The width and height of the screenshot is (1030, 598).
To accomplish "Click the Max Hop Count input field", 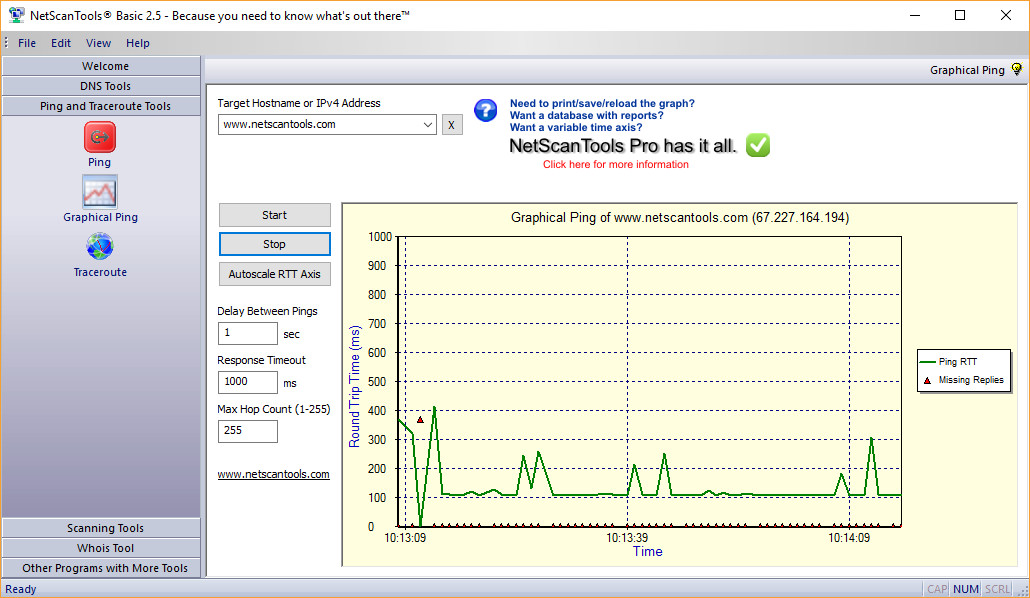I will tap(247, 431).
